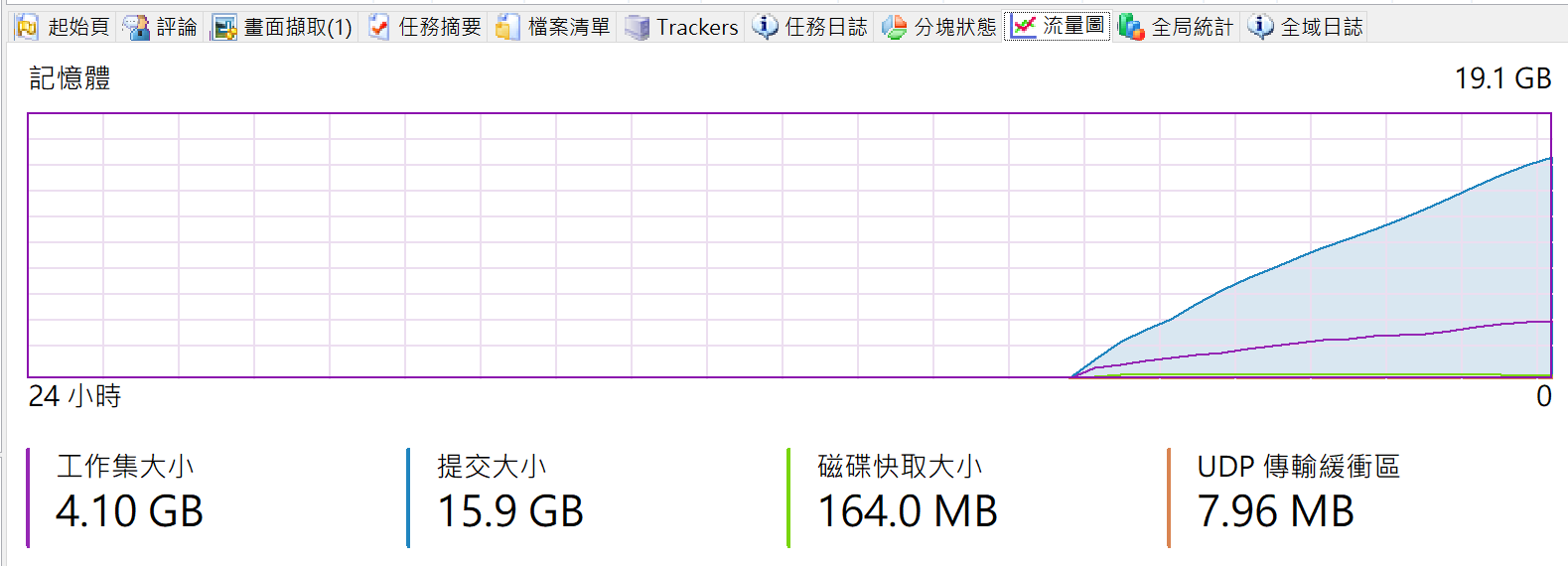Click the 分塊狀態 pie chart icon
The width and height of the screenshot is (1568, 566).
click(894, 27)
